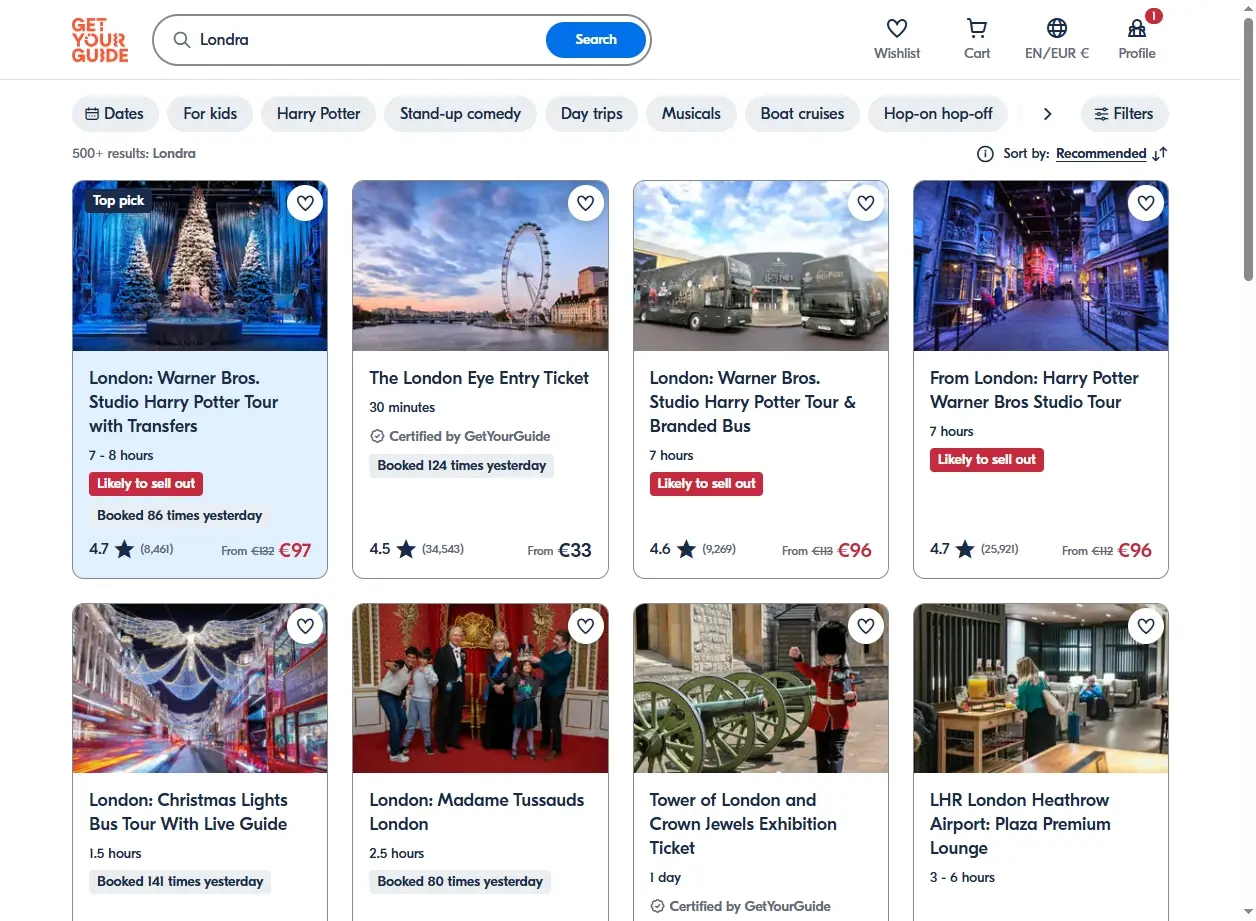Click the Booked 124 times yesterday label
The image size is (1256, 921).
click(462, 466)
